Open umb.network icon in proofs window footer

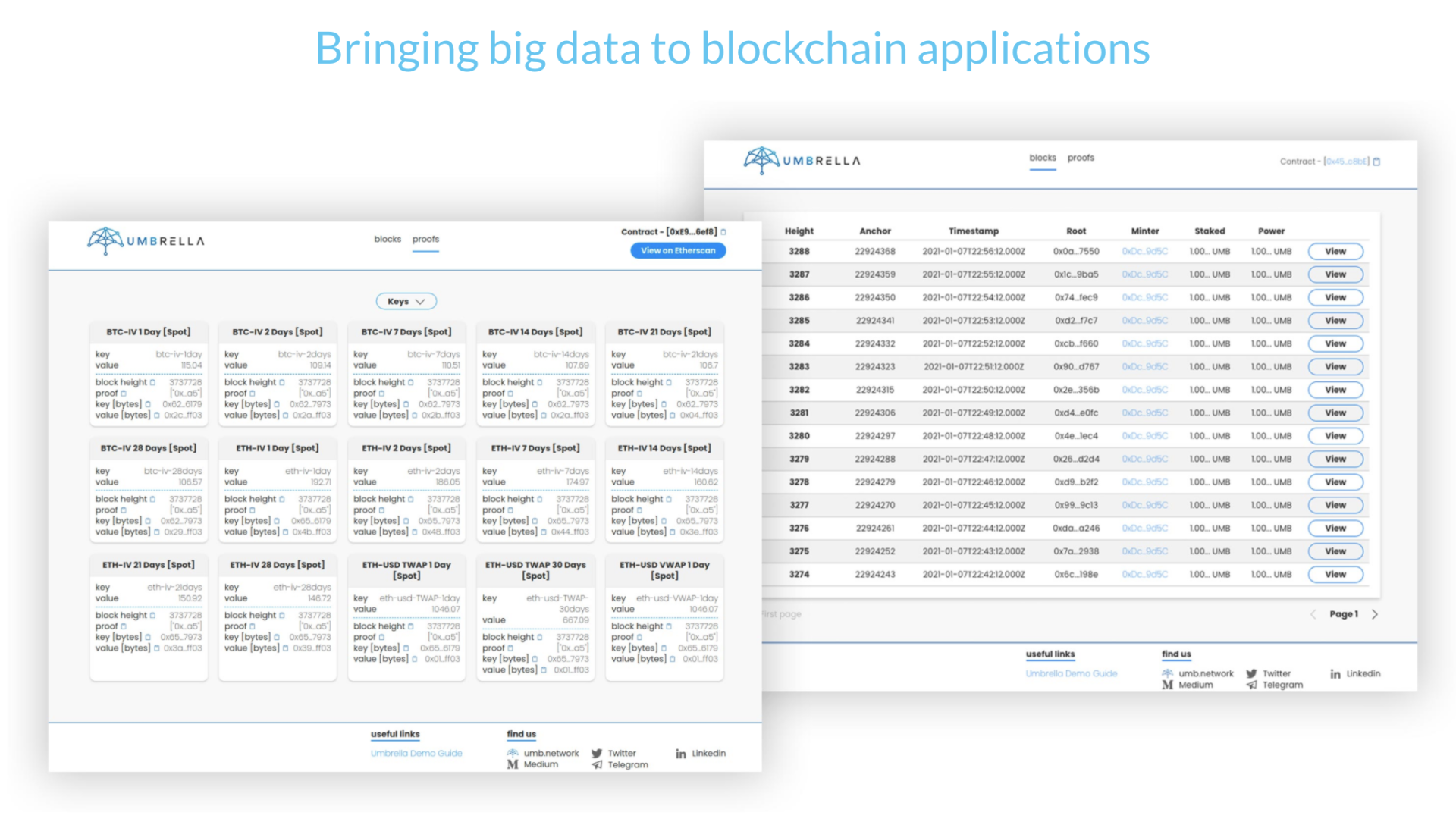coord(513,754)
